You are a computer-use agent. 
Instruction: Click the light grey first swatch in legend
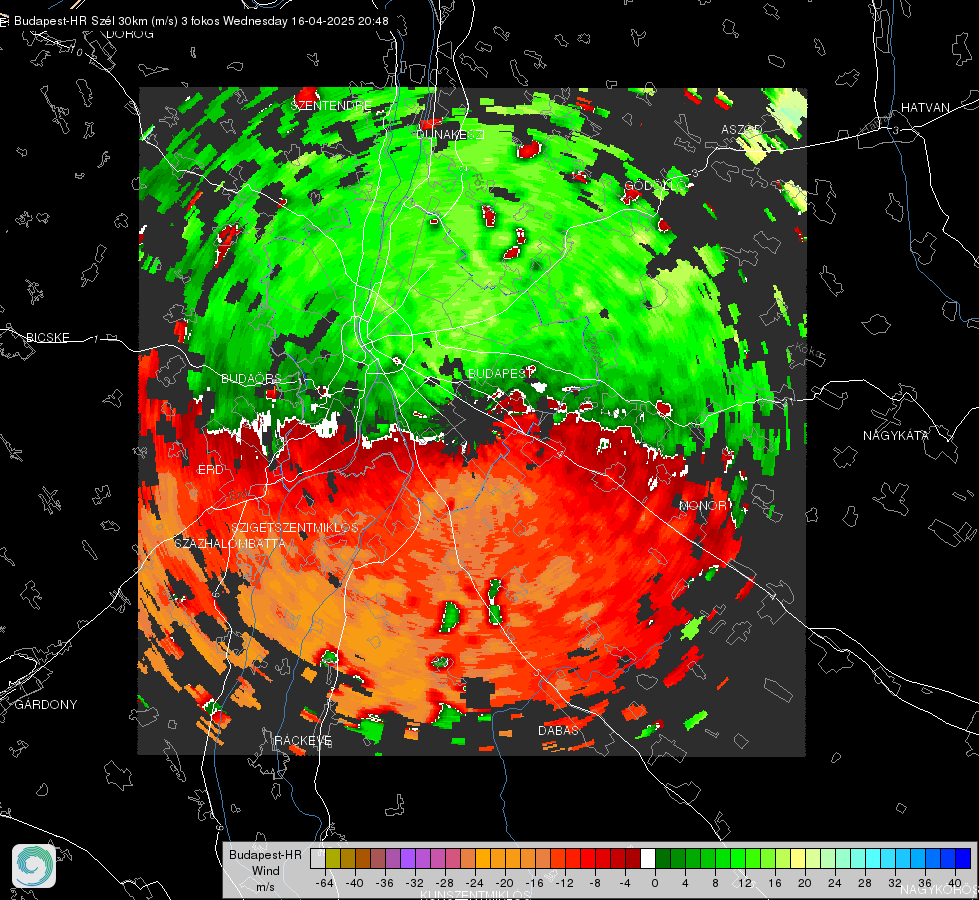[318, 859]
